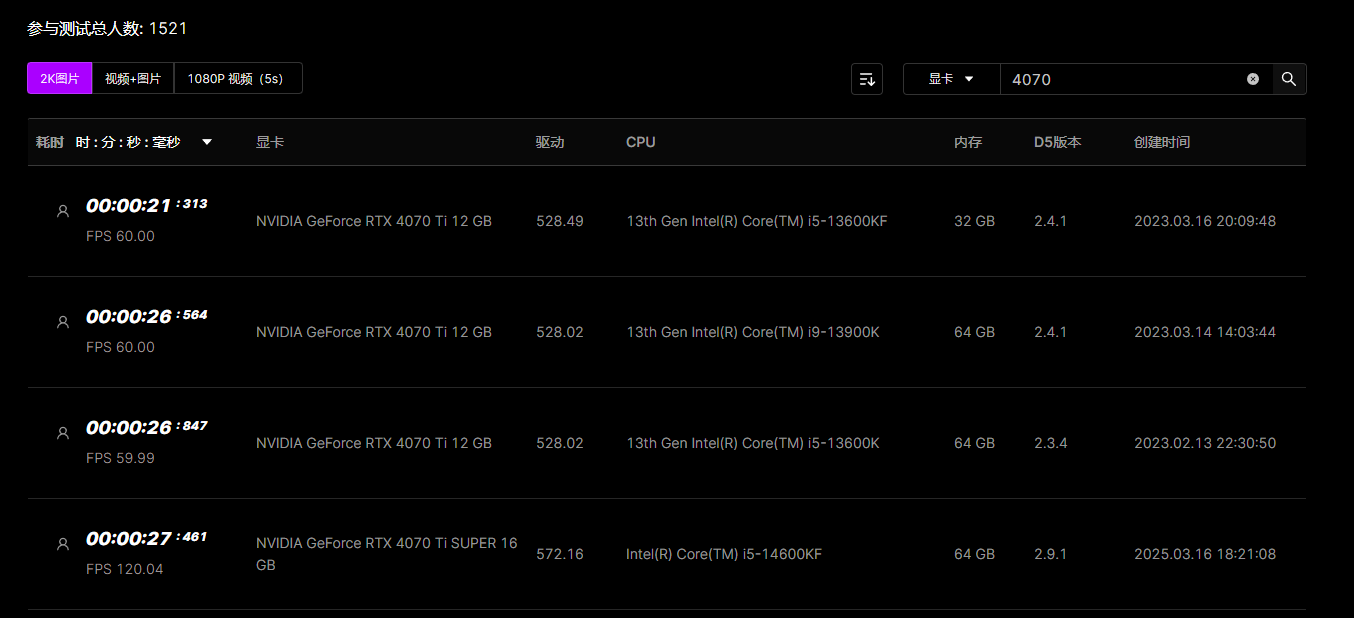Click driver version 572.16
Screen dimensions: 1354x618
click(560, 554)
